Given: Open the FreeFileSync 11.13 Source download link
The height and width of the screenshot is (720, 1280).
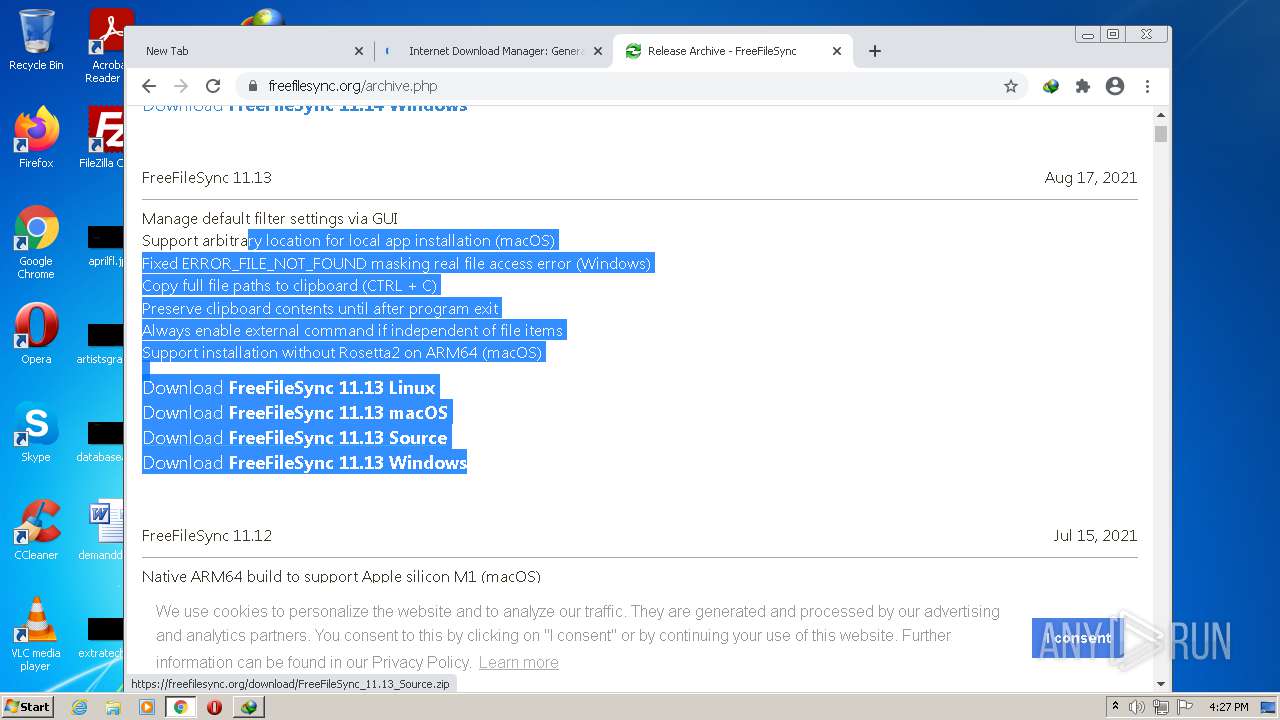Looking at the screenshot, I should click(295, 438).
